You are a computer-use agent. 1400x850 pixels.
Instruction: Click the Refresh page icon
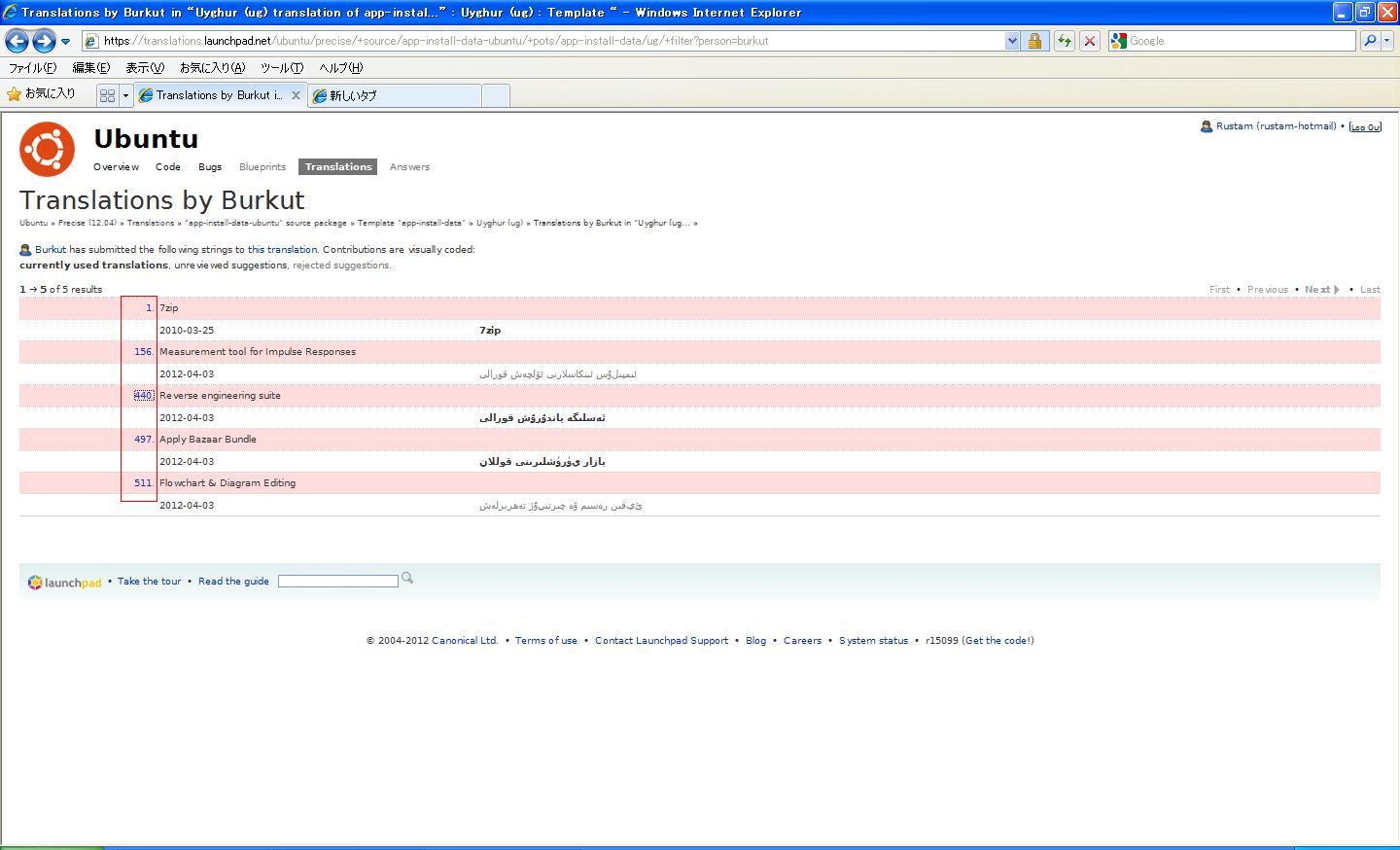coord(1065,41)
